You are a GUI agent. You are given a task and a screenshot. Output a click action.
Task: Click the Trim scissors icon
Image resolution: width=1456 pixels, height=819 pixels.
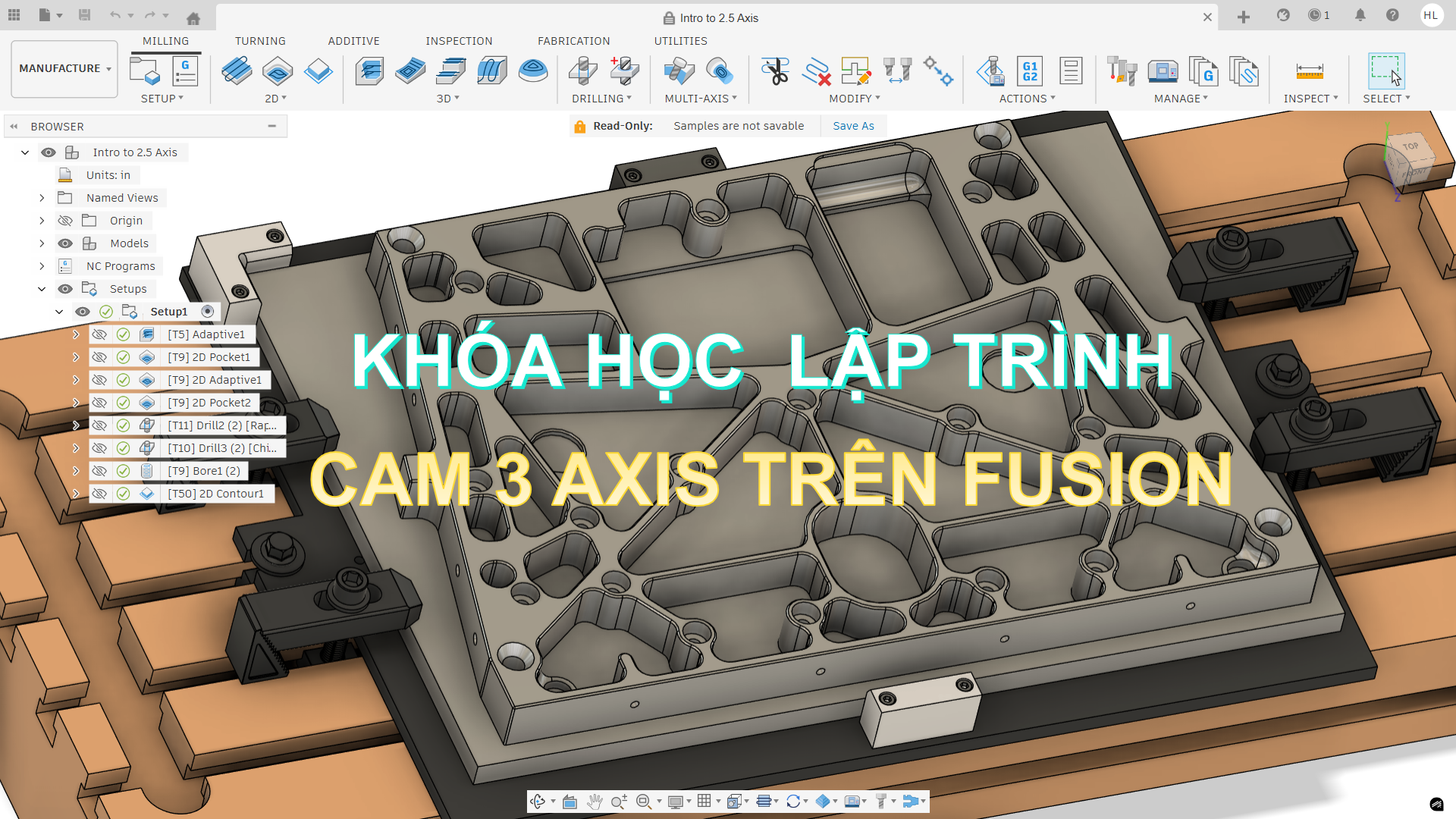pos(775,71)
